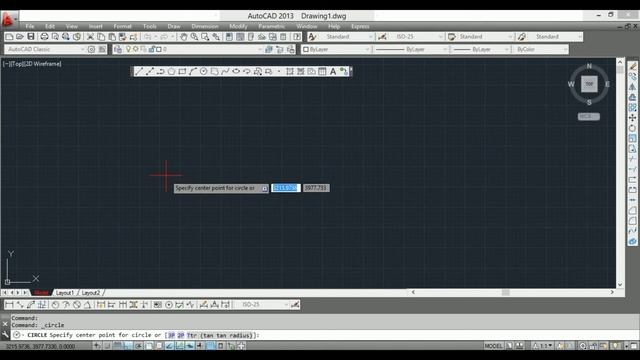Click the Plot (print) icon

pos(44,37)
